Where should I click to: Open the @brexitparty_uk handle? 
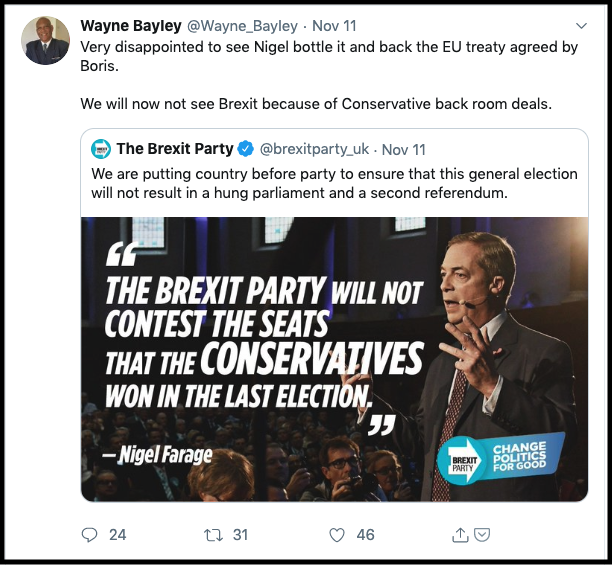[x=316, y=149]
